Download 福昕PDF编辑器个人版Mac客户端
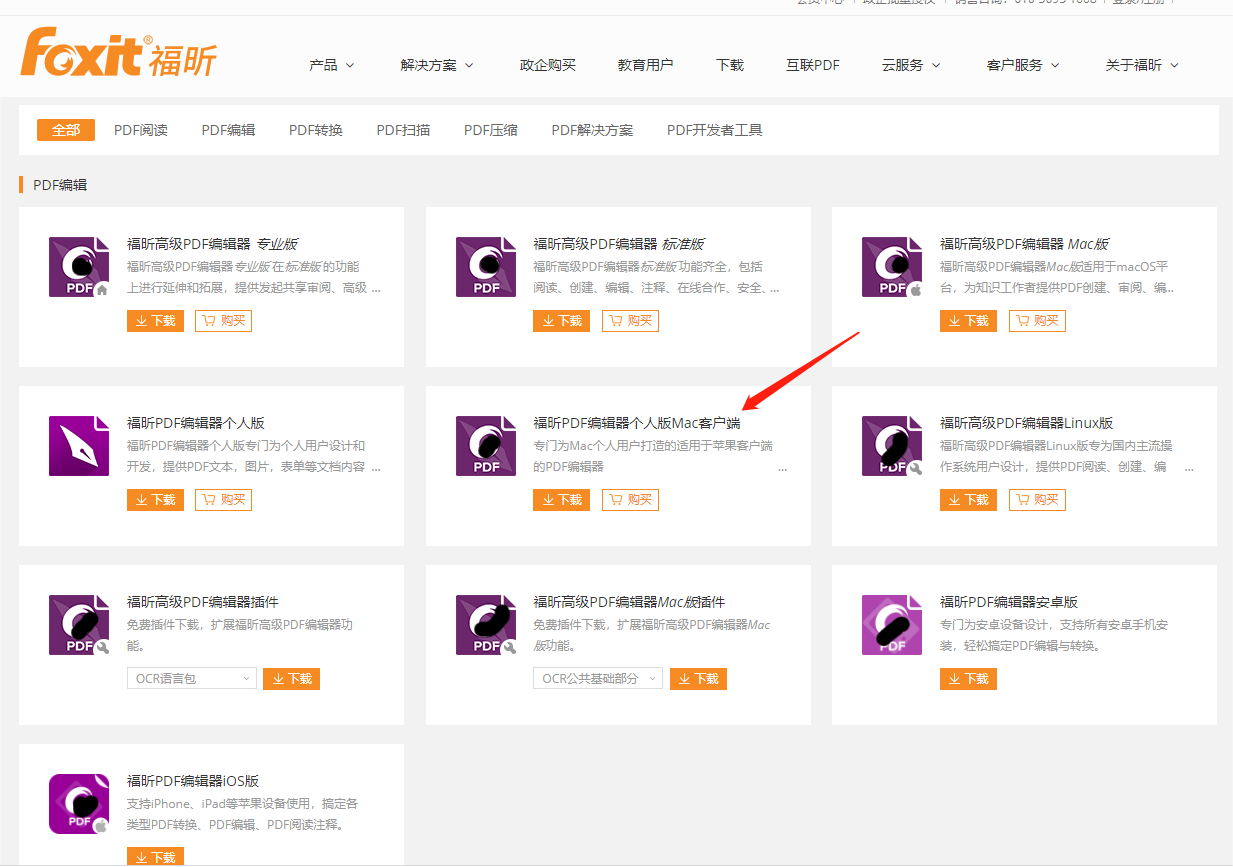This screenshot has width=1233, height=867. pyautogui.click(x=561, y=500)
